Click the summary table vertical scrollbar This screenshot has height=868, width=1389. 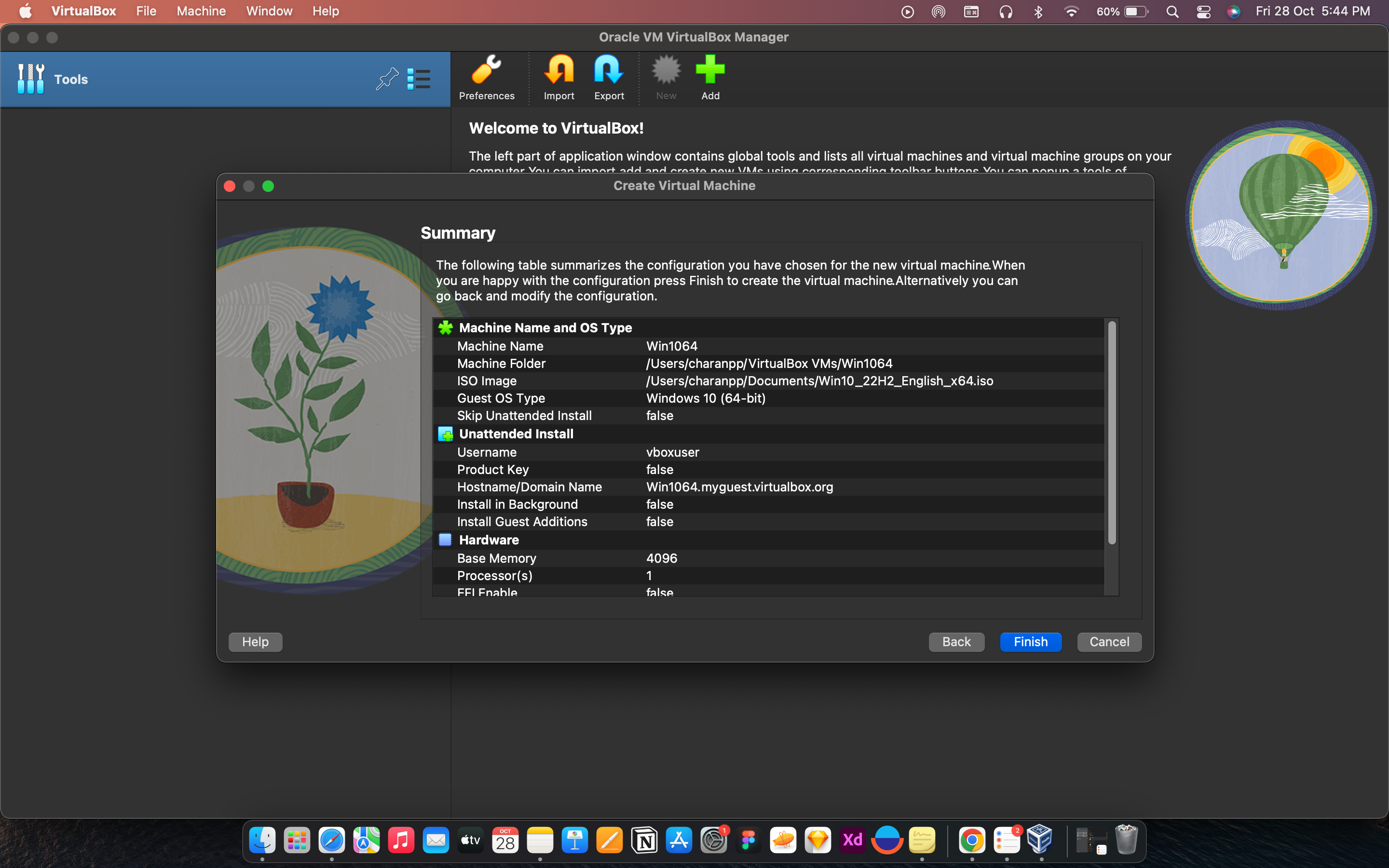(x=1112, y=433)
